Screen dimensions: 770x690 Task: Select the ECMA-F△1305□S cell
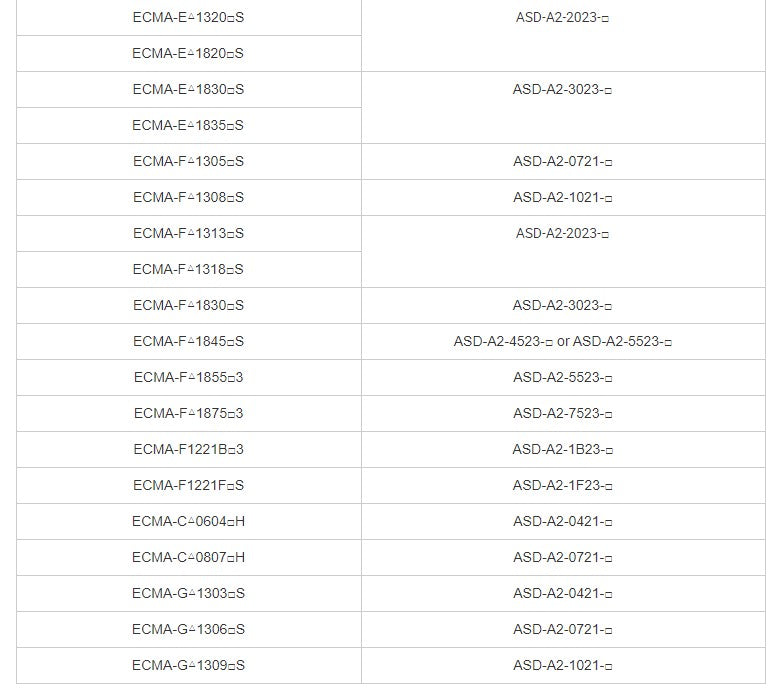pos(188,162)
